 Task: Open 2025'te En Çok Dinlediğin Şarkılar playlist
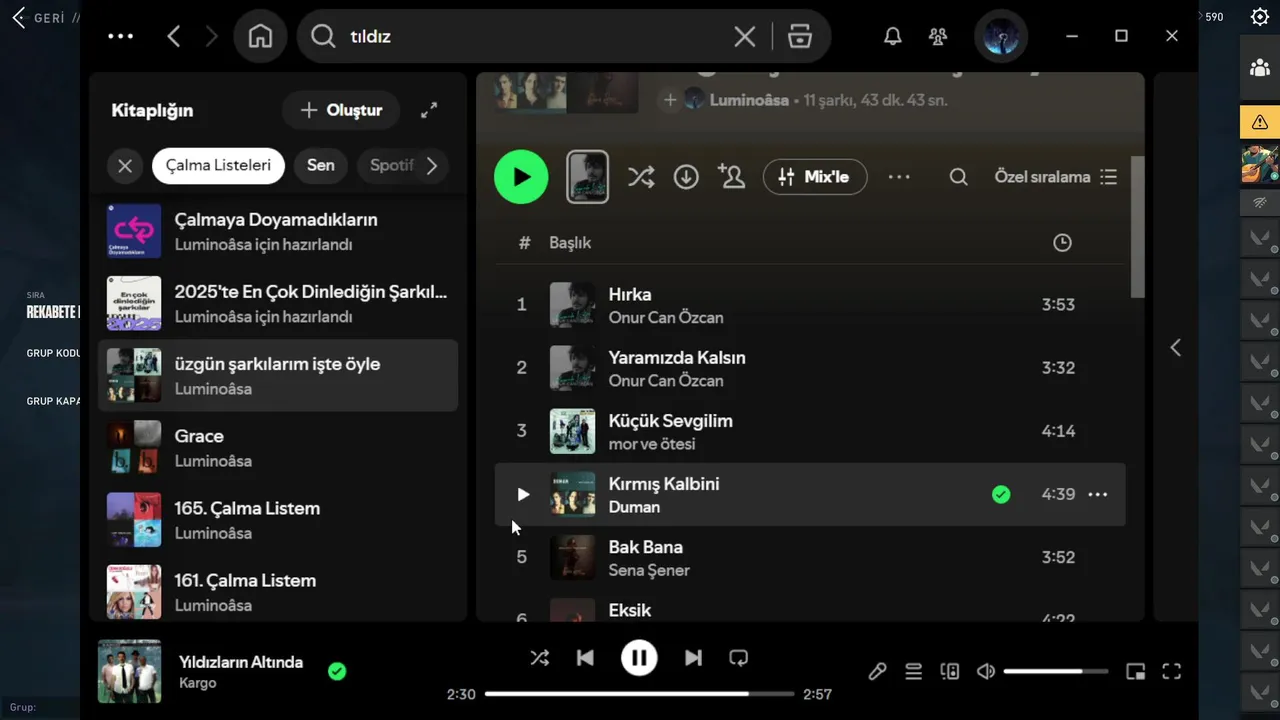pos(278,303)
